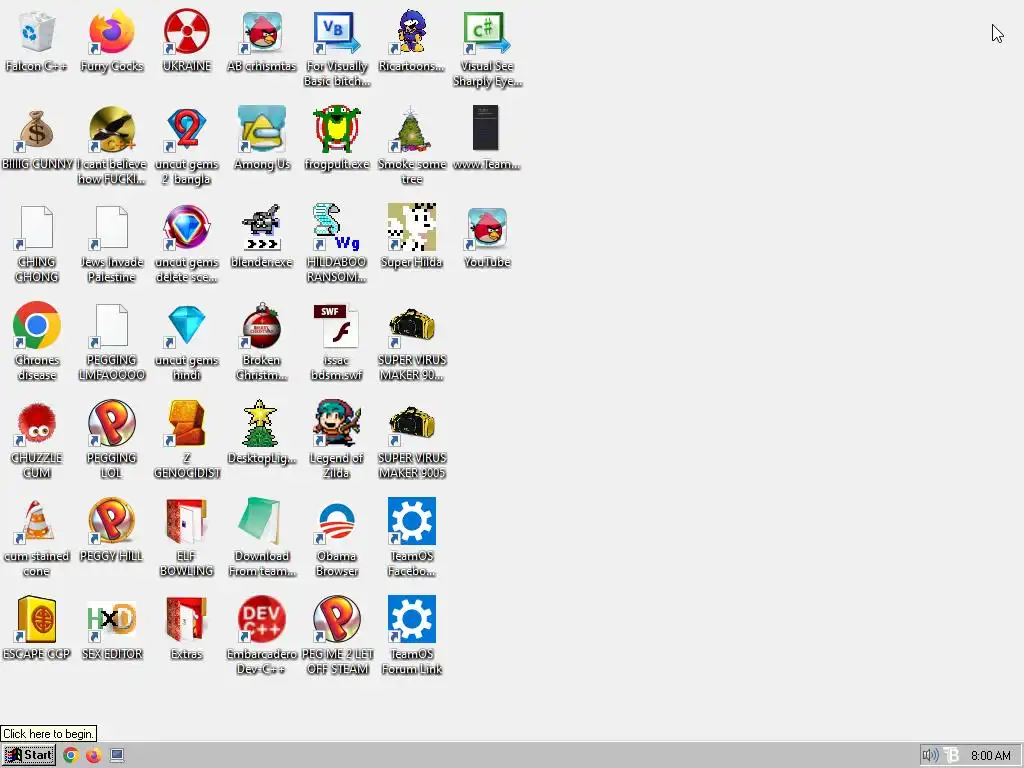The image size is (1024, 768).
Task: Launch Chrome from the taskbar quick launch
Action: (x=71, y=755)
